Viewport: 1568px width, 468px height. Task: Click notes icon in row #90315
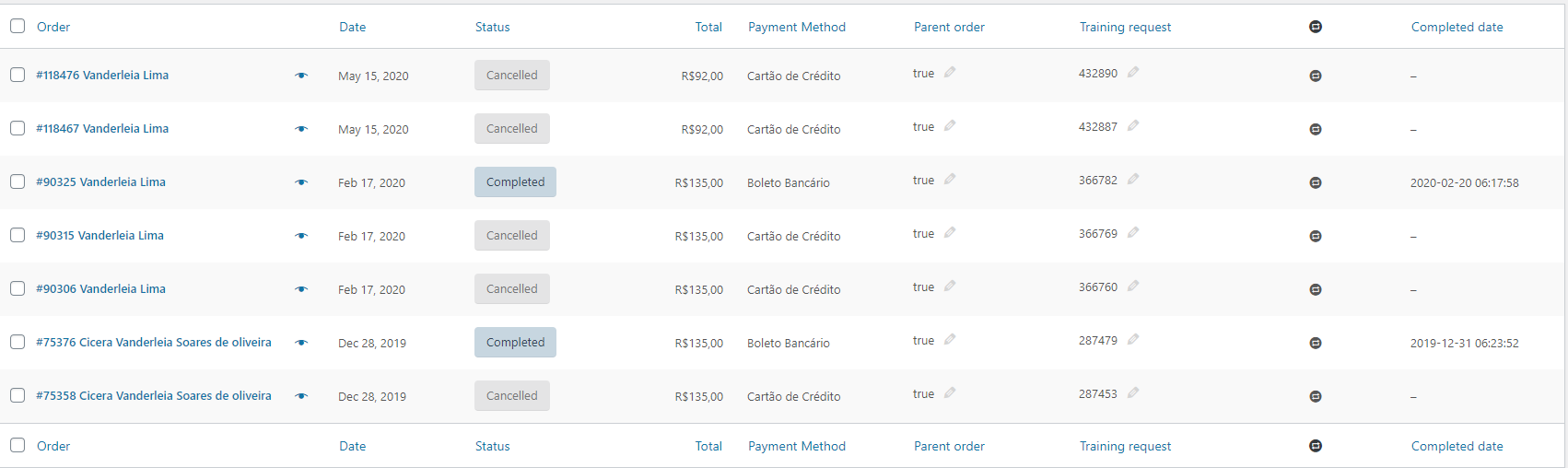[1316, 236]
